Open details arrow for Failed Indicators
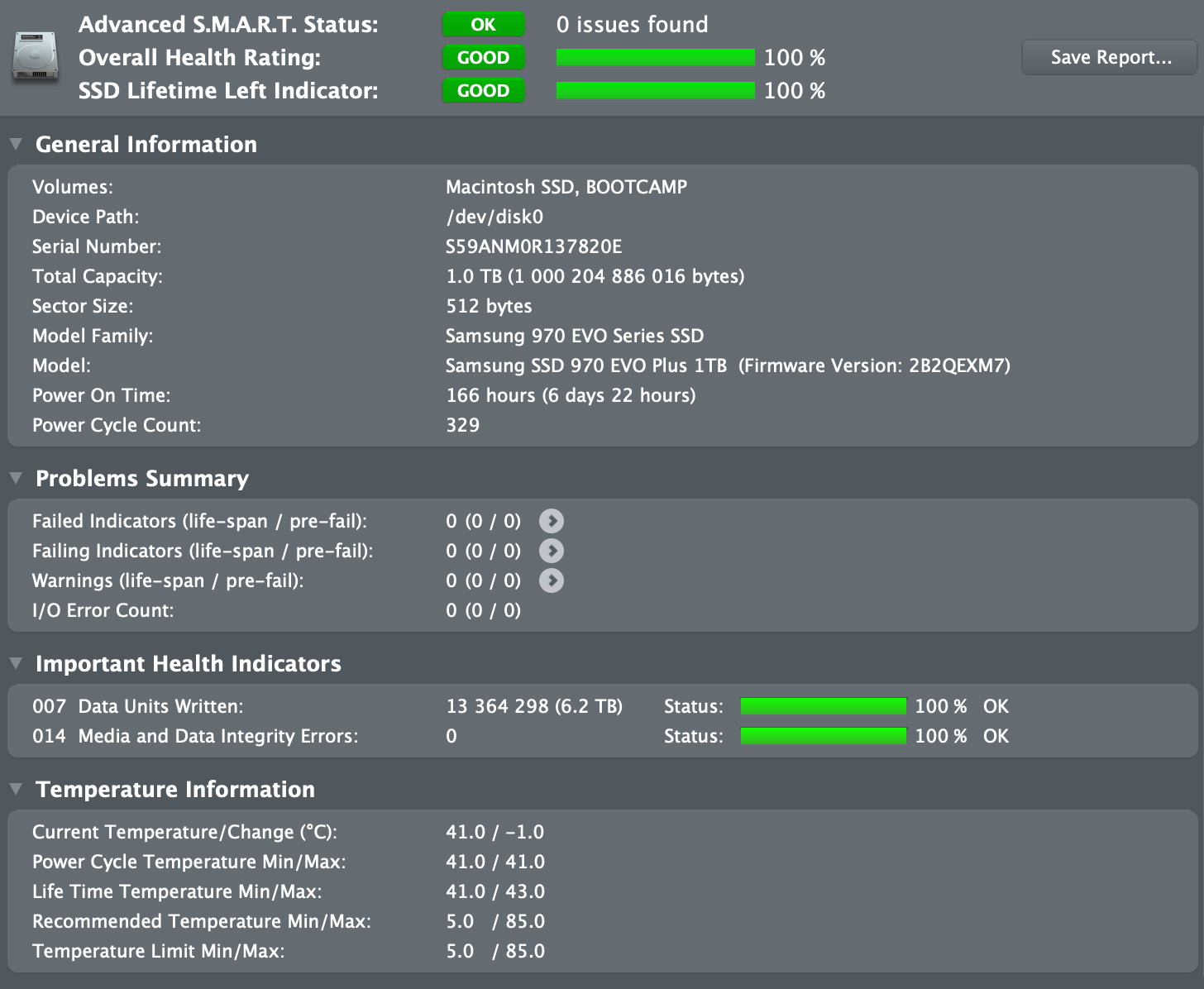 click(x=552, y=521)
